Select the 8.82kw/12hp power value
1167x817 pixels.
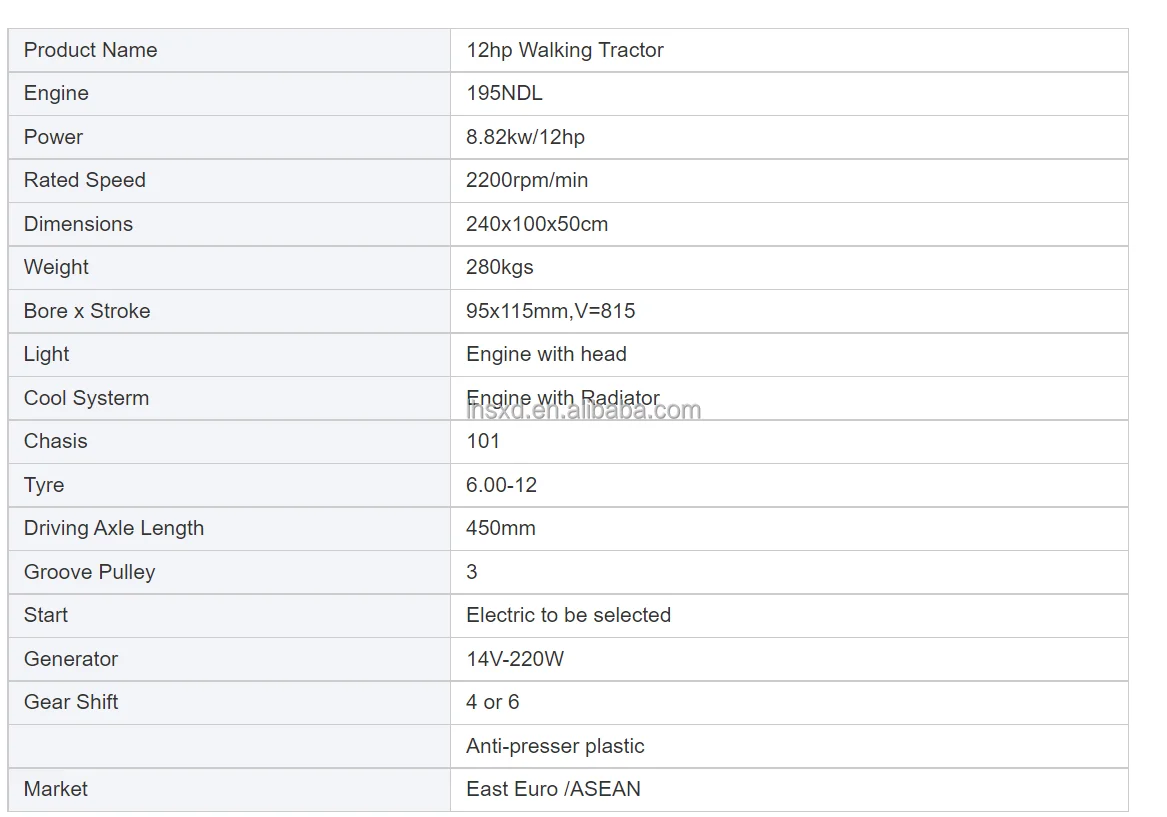pyautogui.click(x=525, y=137)
